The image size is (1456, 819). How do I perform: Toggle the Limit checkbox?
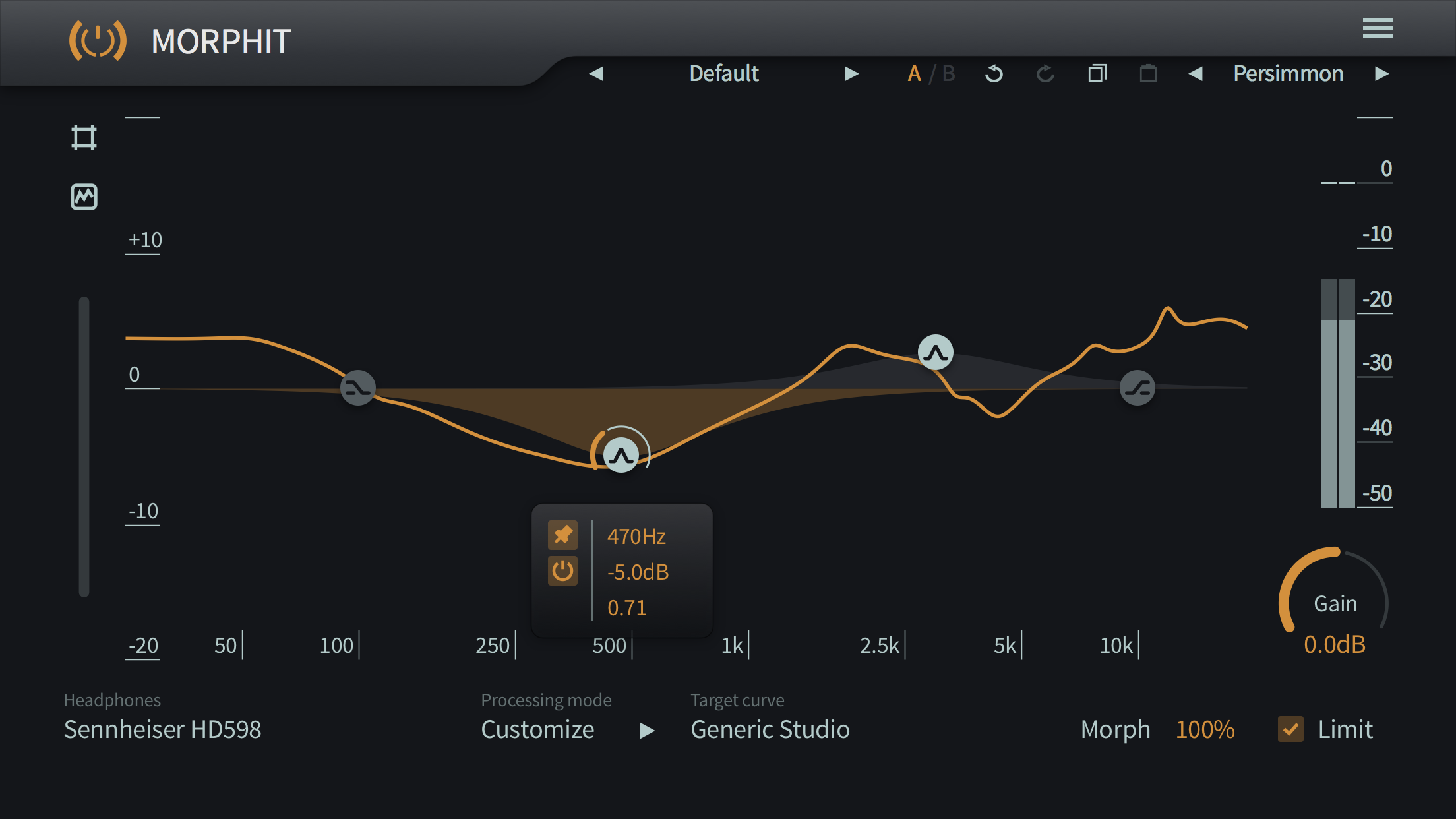tap(1290, 729)
